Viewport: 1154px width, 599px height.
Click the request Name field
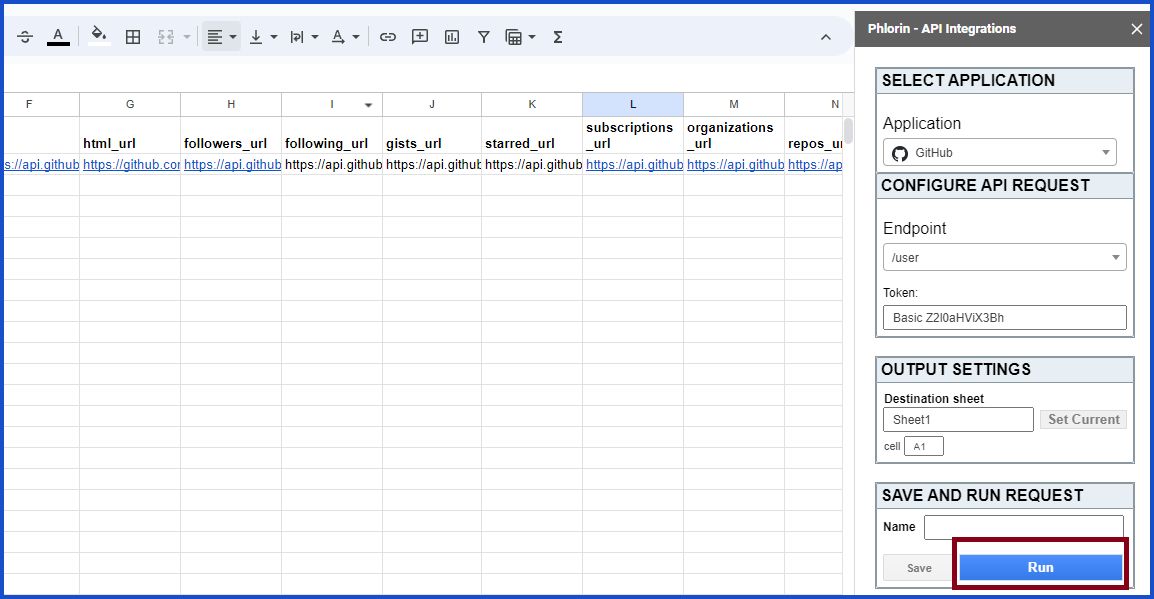pos(1024,527)
